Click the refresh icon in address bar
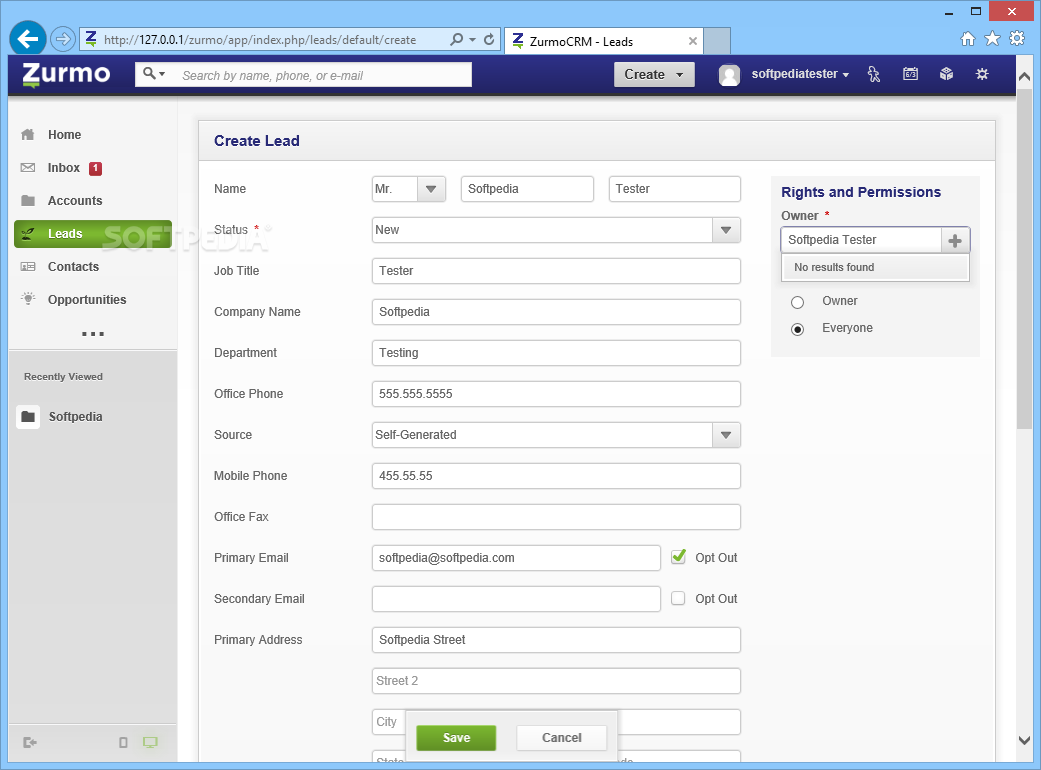 click(x=489, y=39)
